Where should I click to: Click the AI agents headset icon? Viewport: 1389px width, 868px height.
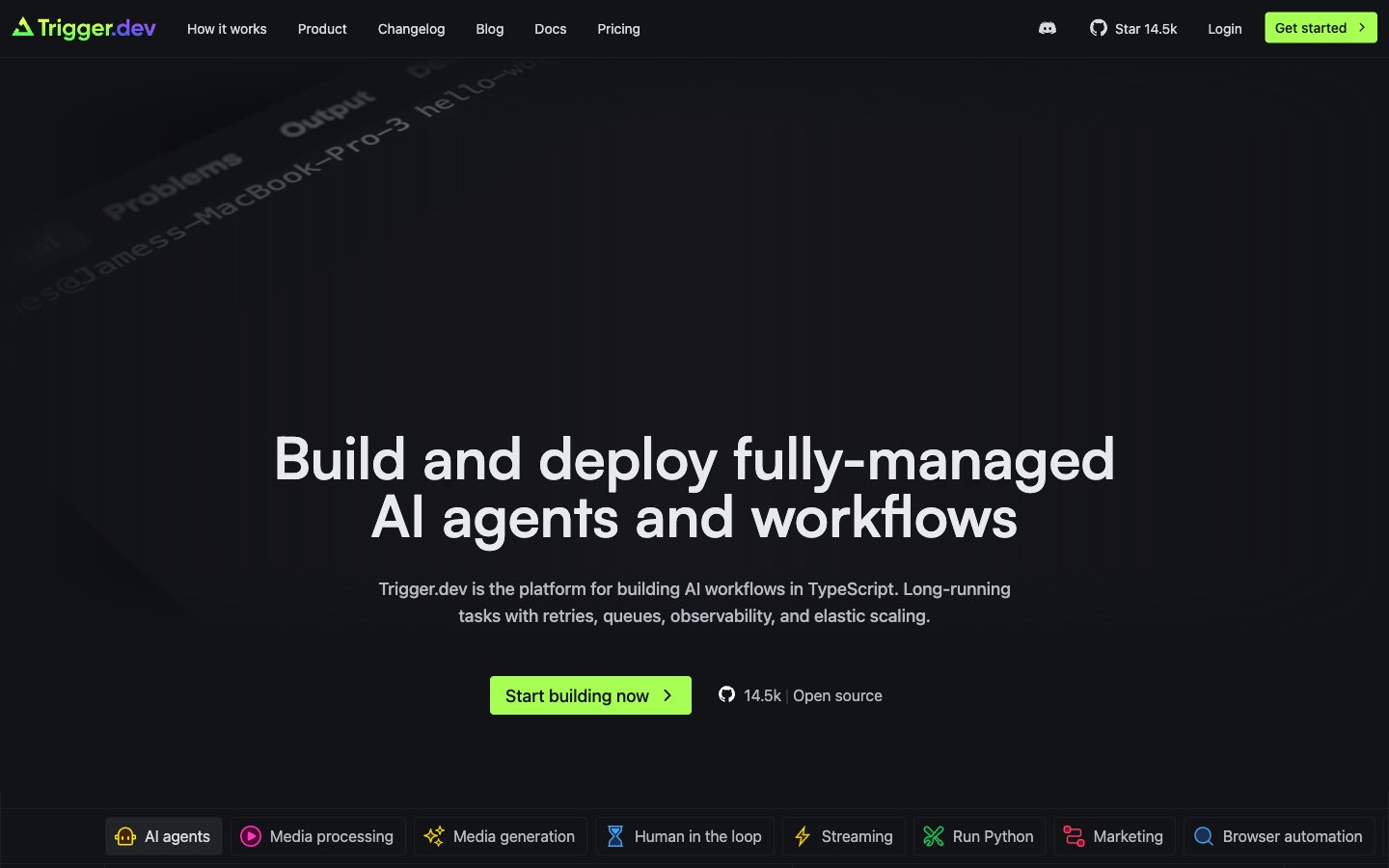click(125, 836)
